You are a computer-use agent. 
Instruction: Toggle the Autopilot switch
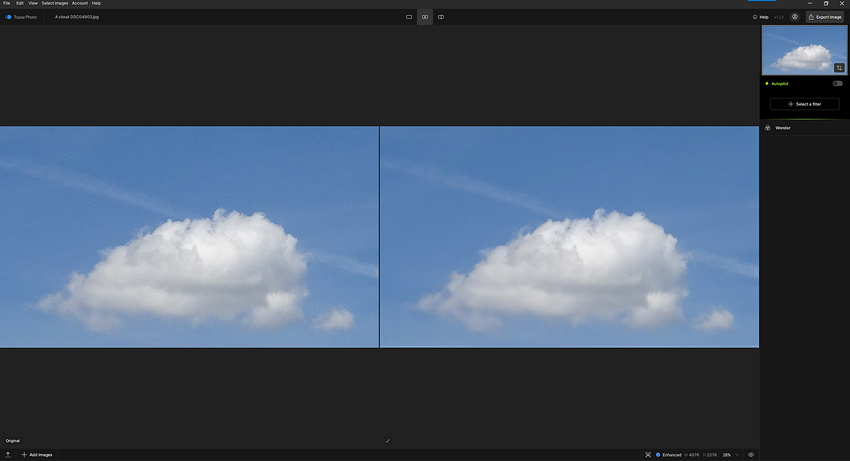[x=837, y=83]
